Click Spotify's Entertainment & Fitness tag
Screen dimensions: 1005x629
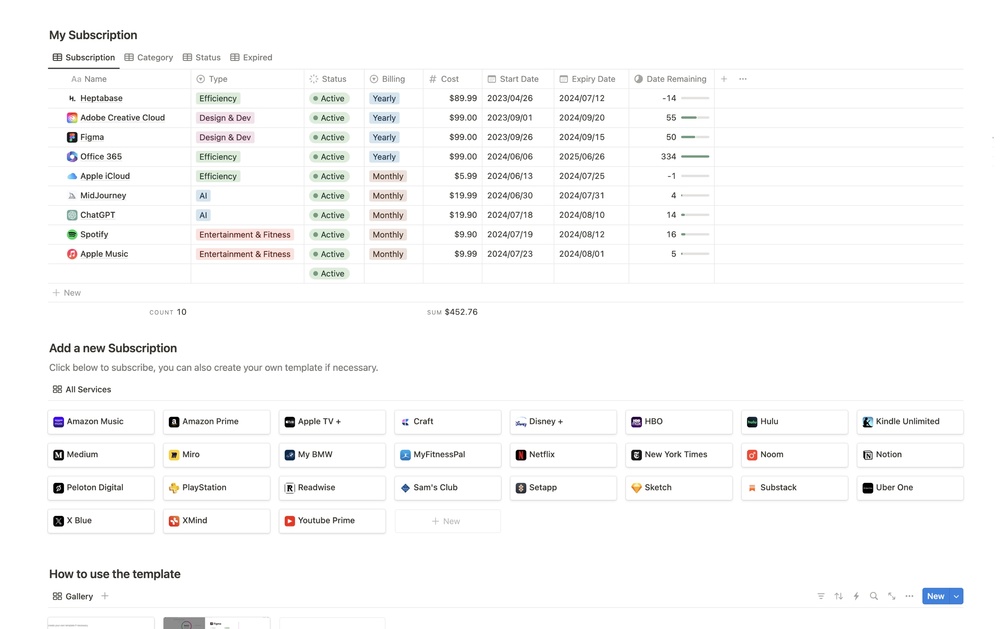pyautogui.click(x=245, y=235)
